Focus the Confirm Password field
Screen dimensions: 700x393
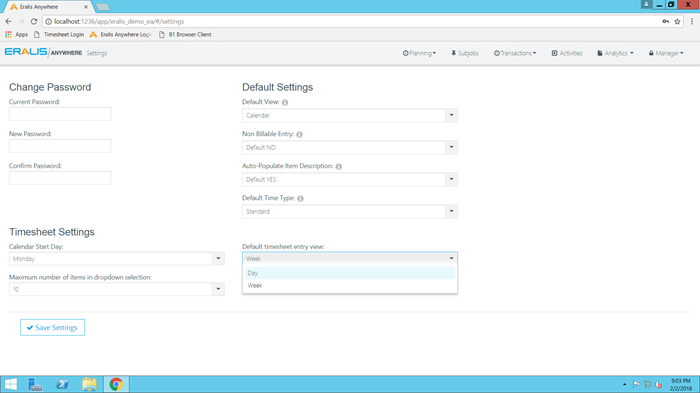pyautogui.click(x=60, y=178)
